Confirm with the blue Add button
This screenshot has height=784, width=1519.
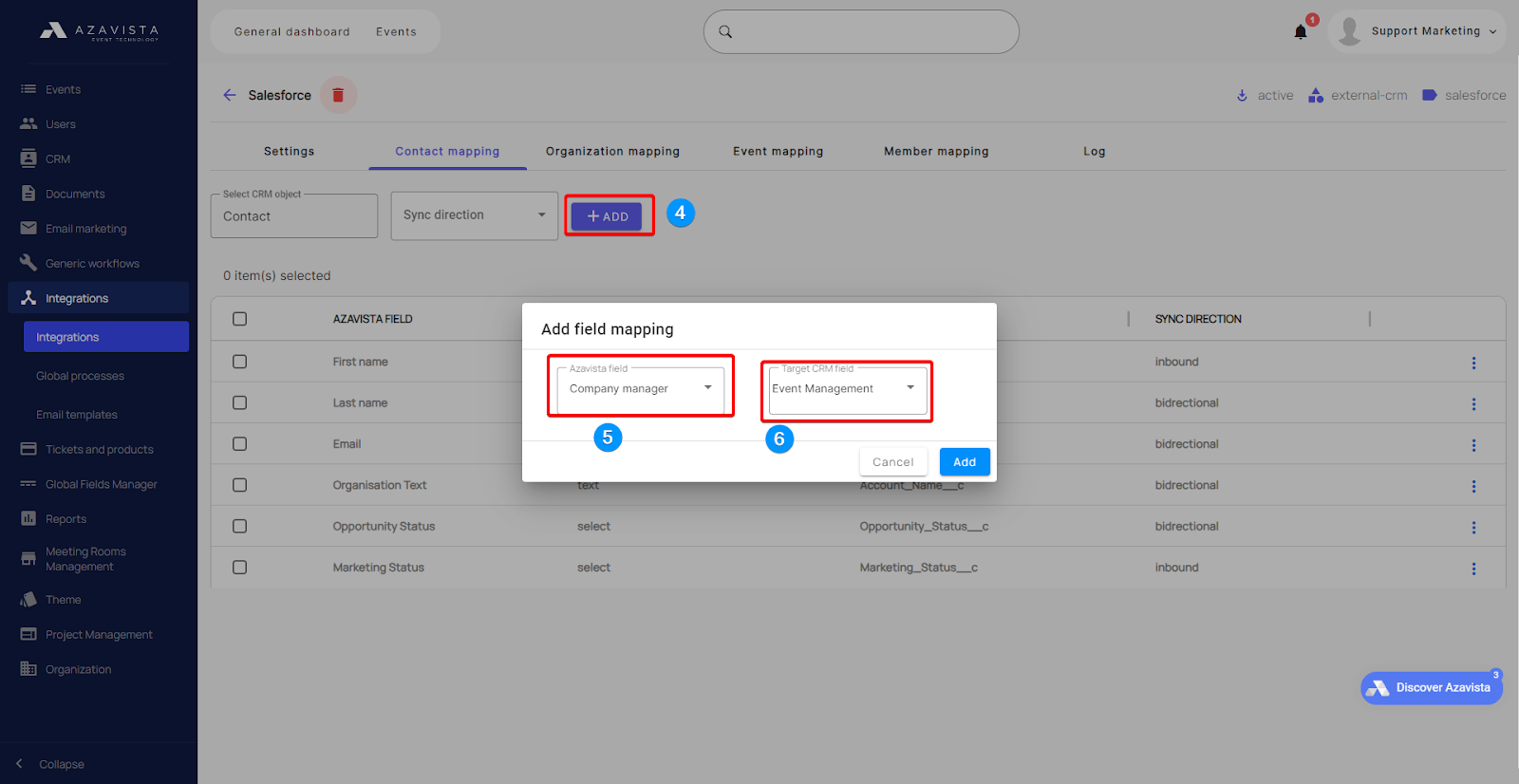[x=965, y=462]
